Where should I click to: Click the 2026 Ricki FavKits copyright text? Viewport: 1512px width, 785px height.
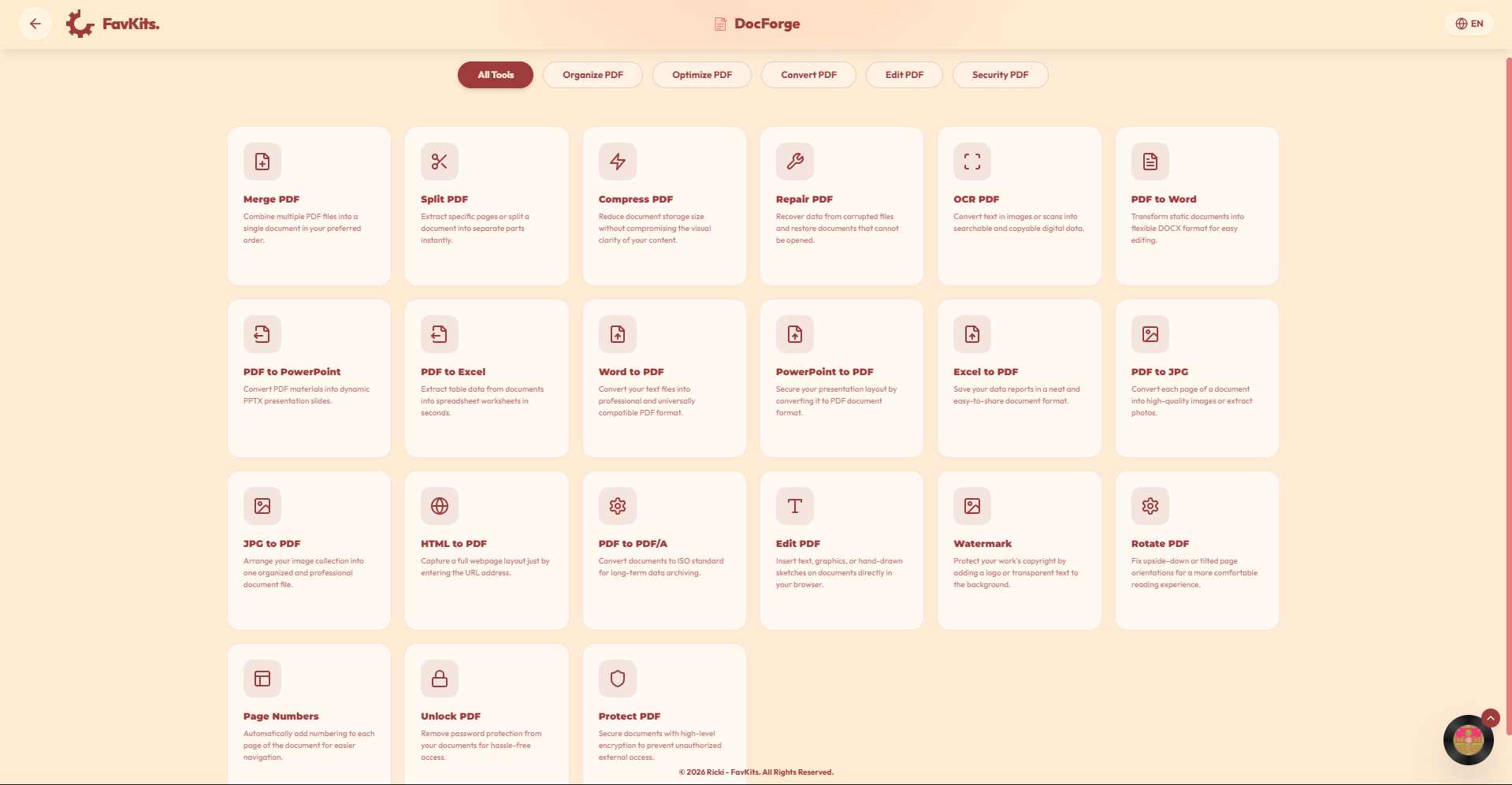[756, 772]
